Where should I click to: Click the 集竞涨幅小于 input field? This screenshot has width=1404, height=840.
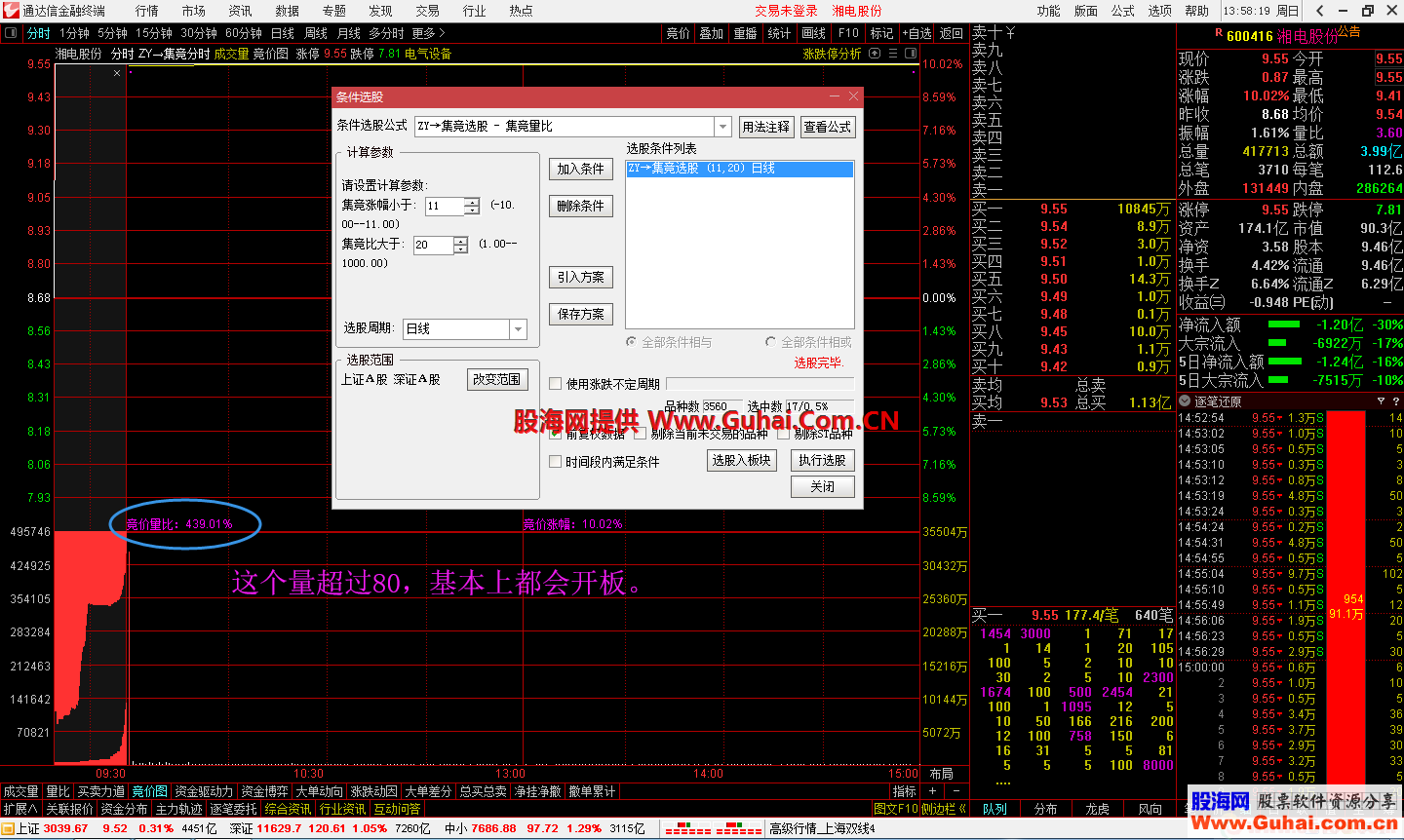445,206
